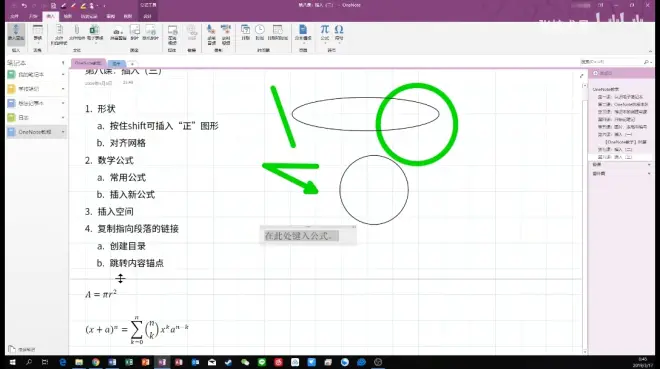Insert the current time with clock icon
The width and height of the screenshot is (660, 369).
(260, 32)
